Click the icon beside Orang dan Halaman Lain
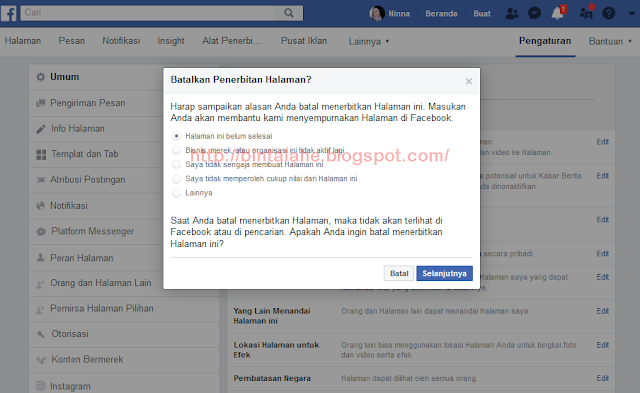 pos(40,284)
